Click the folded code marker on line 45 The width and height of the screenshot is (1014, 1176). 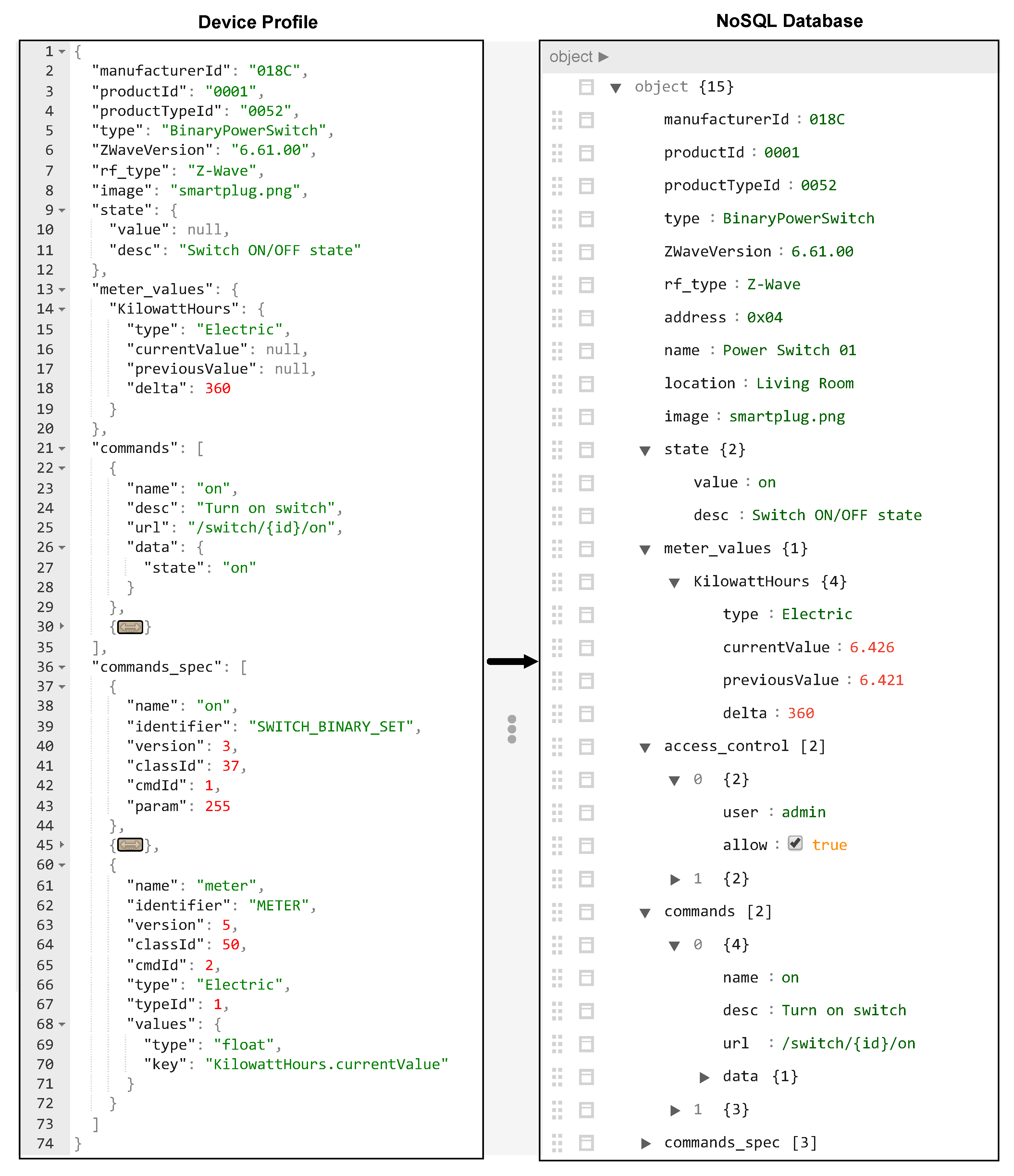130,845
